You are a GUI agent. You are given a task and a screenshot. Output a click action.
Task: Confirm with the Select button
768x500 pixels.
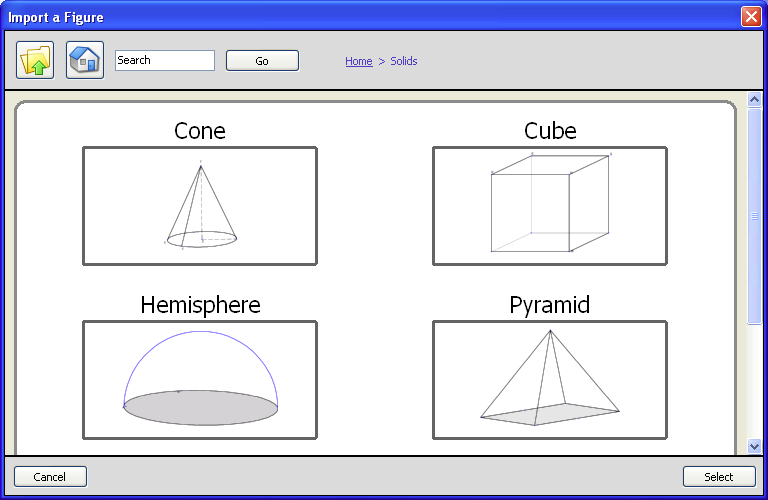(719, 476)
